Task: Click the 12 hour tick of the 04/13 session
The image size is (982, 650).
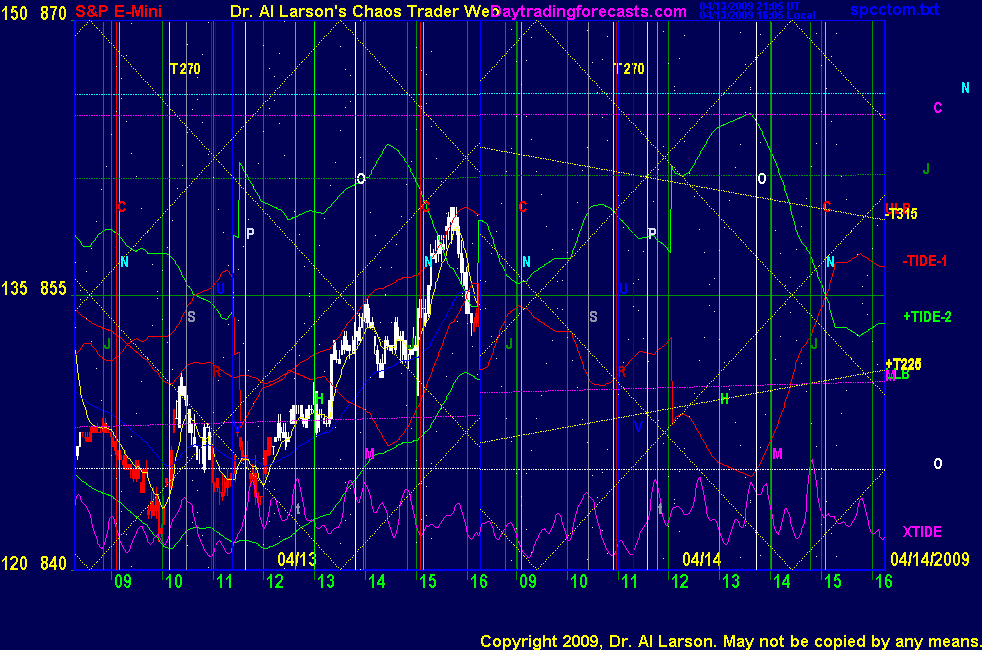Action: pyautogui.click(x=275, y=582)
